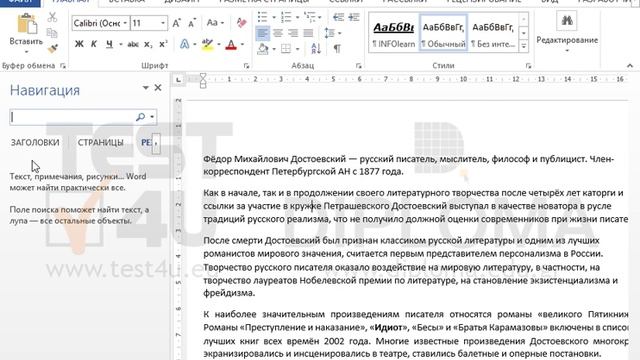Align text left
The image size is (640, 360).
coord(262,33)
